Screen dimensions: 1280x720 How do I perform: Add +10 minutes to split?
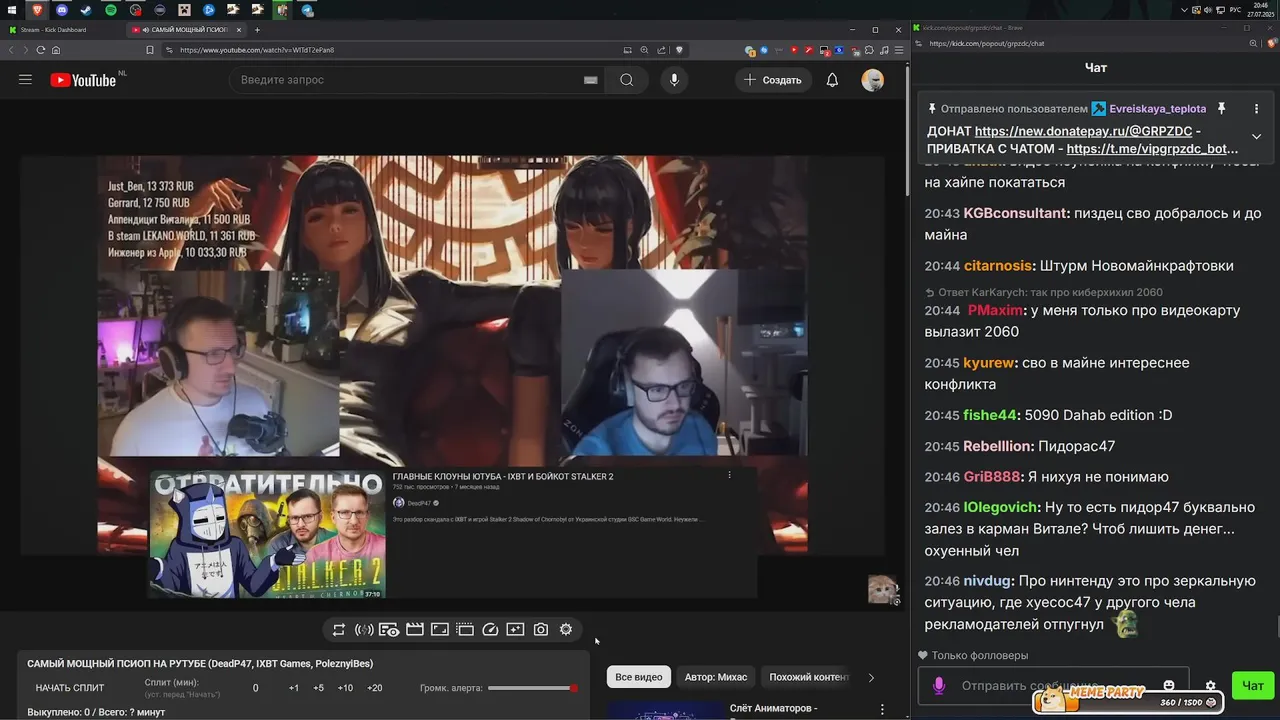tap(345, 688)
